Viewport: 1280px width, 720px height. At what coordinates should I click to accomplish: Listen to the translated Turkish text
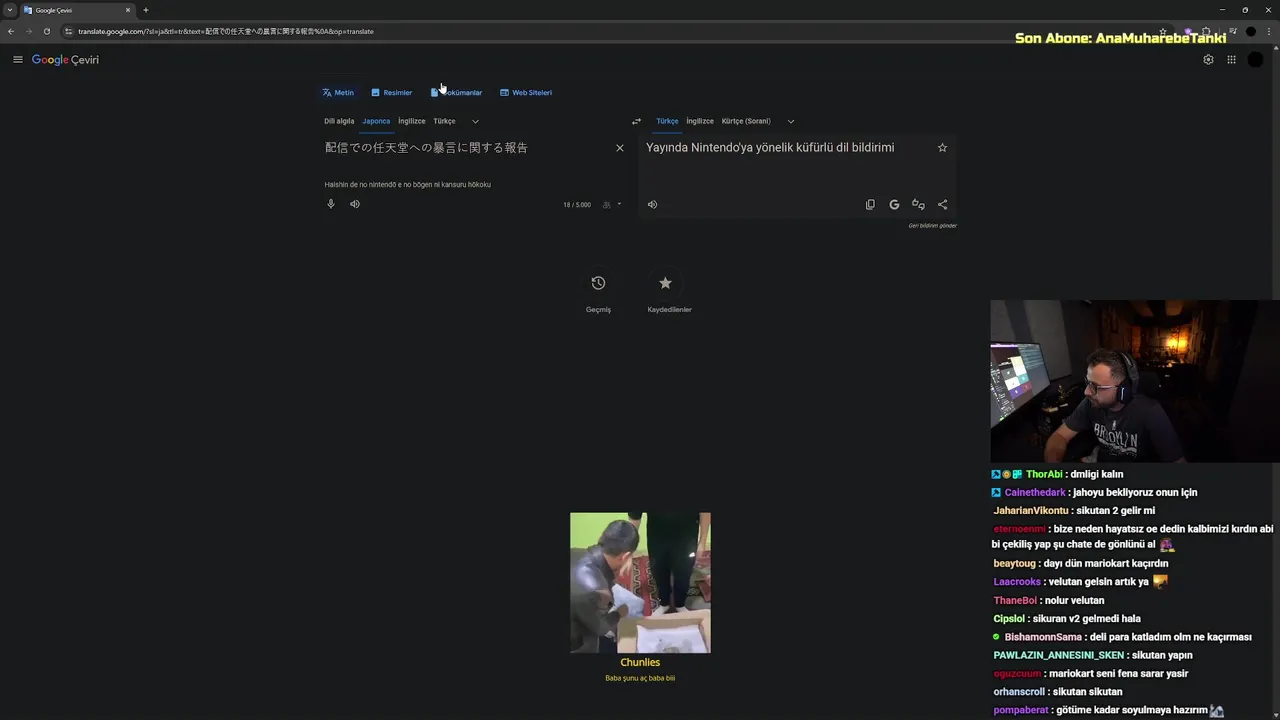[x=652, y=204]
